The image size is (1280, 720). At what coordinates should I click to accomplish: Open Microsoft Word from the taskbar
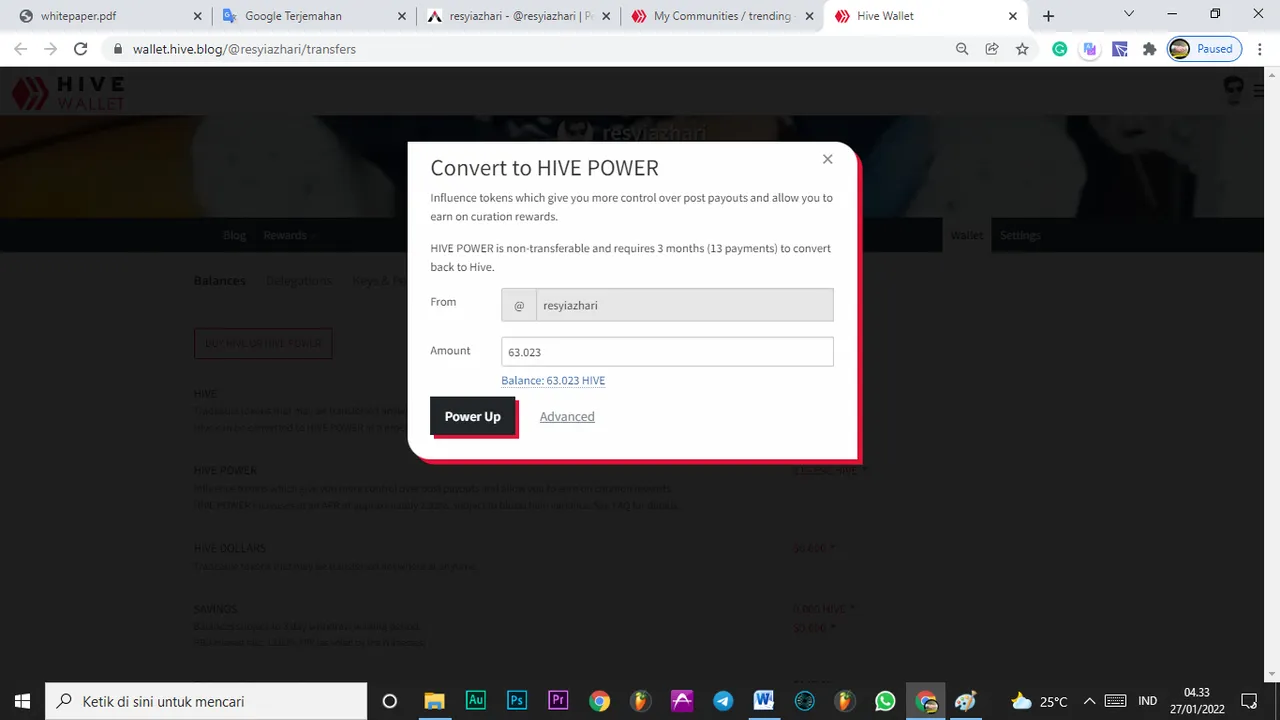[x=763, y=701]
